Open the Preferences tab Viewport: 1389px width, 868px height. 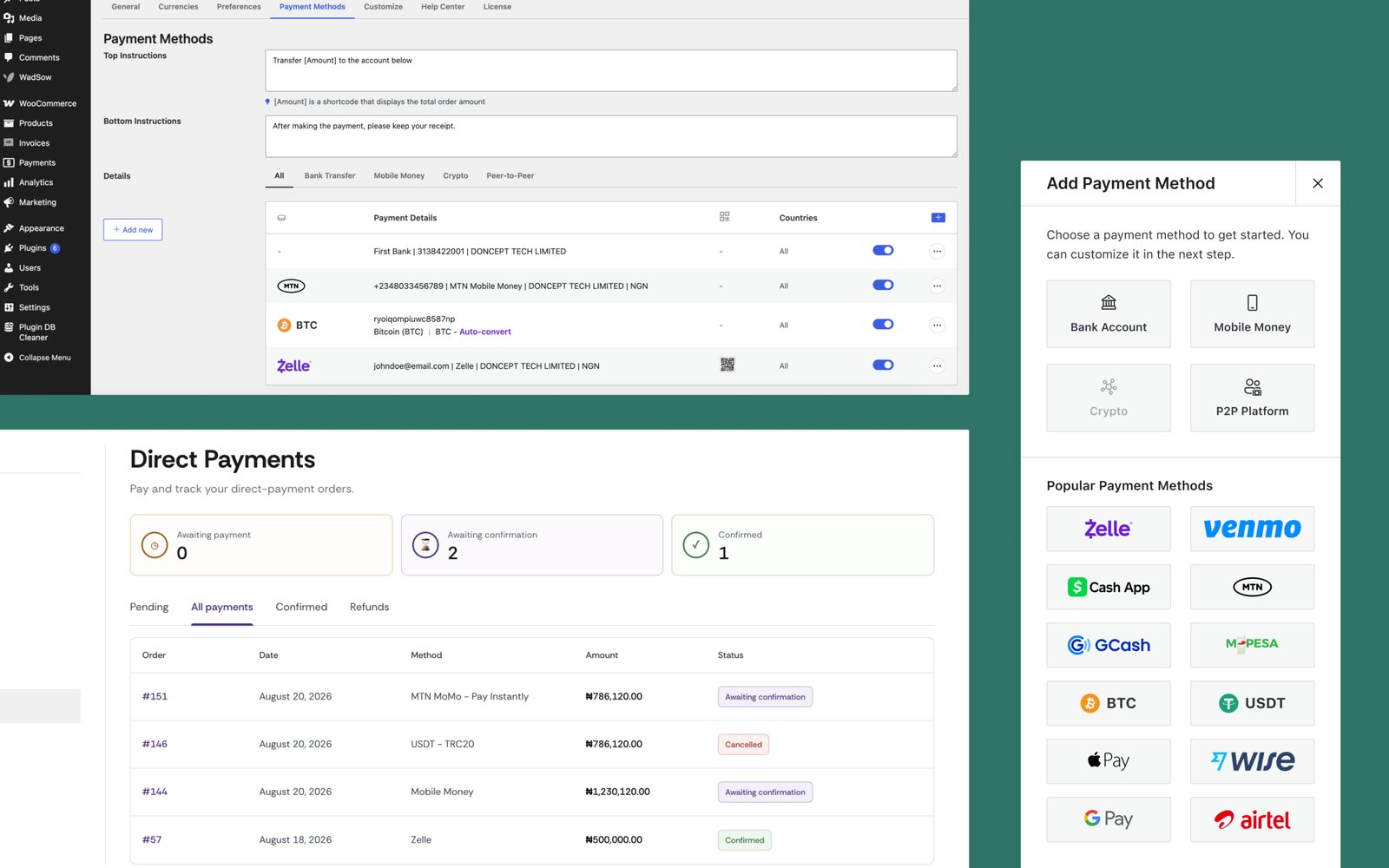pyautogui.click(x=239, y=7)
